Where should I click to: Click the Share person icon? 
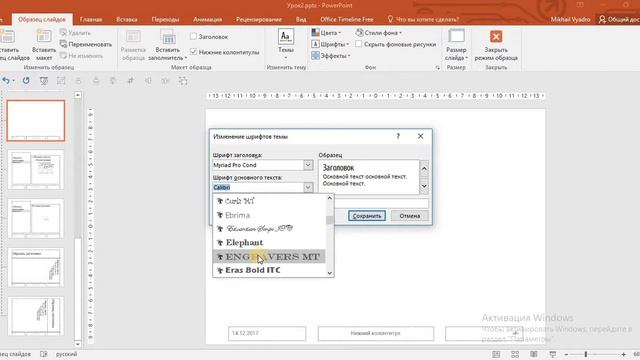[602, 19]
